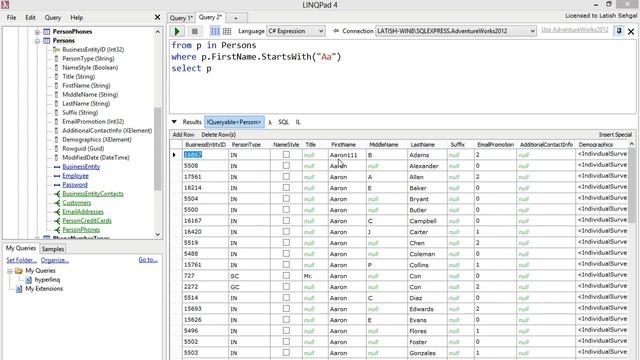640x360 pixels.
Task: Toggle NameStyle checkbox for Baker row
Action: (286, 188)
